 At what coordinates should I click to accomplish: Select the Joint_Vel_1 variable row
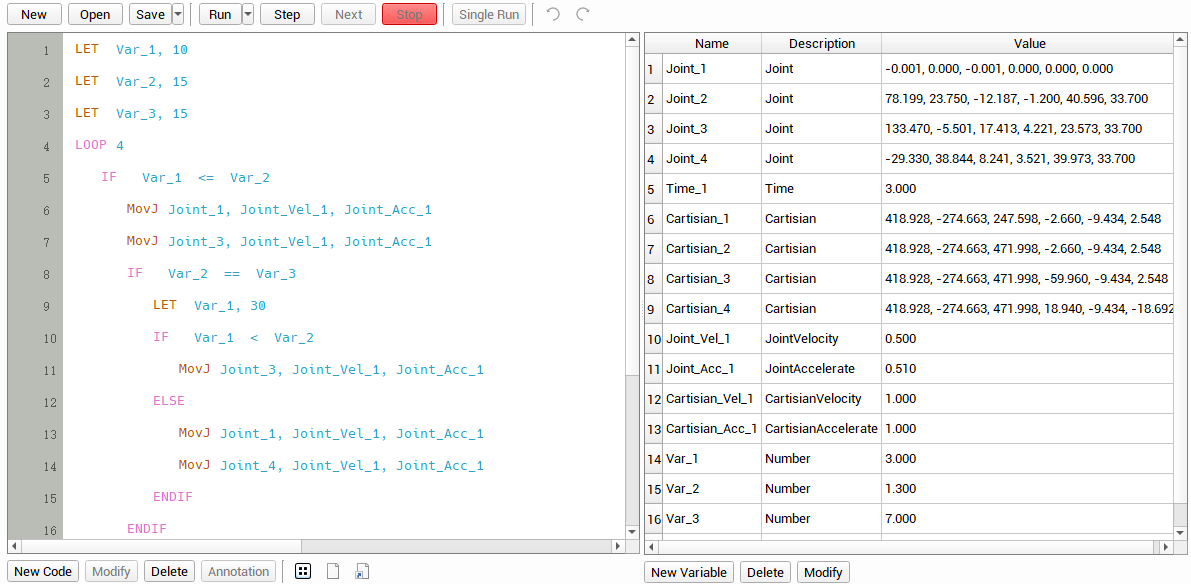[x=697, y=339]
